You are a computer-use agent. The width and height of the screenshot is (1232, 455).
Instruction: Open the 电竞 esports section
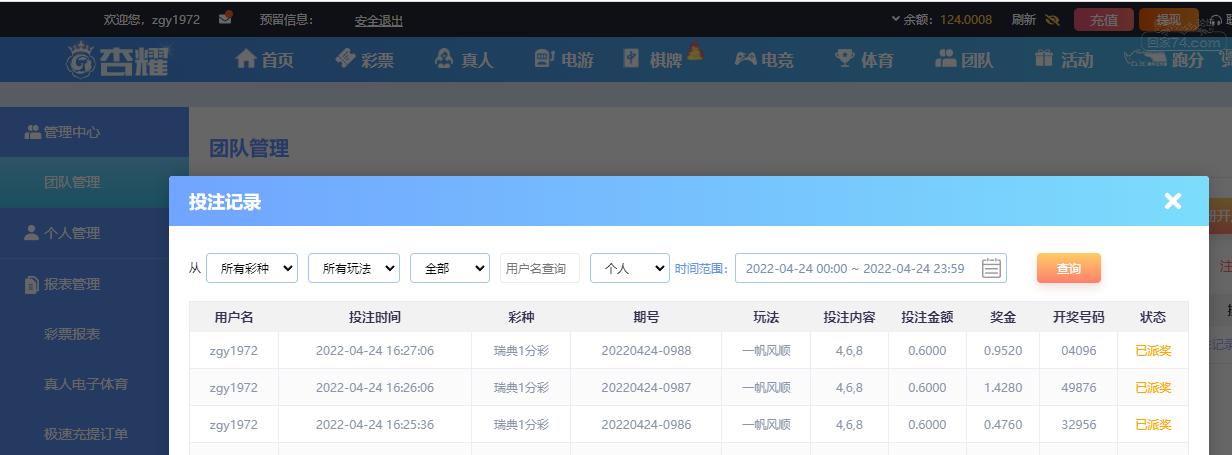(764, 60)
